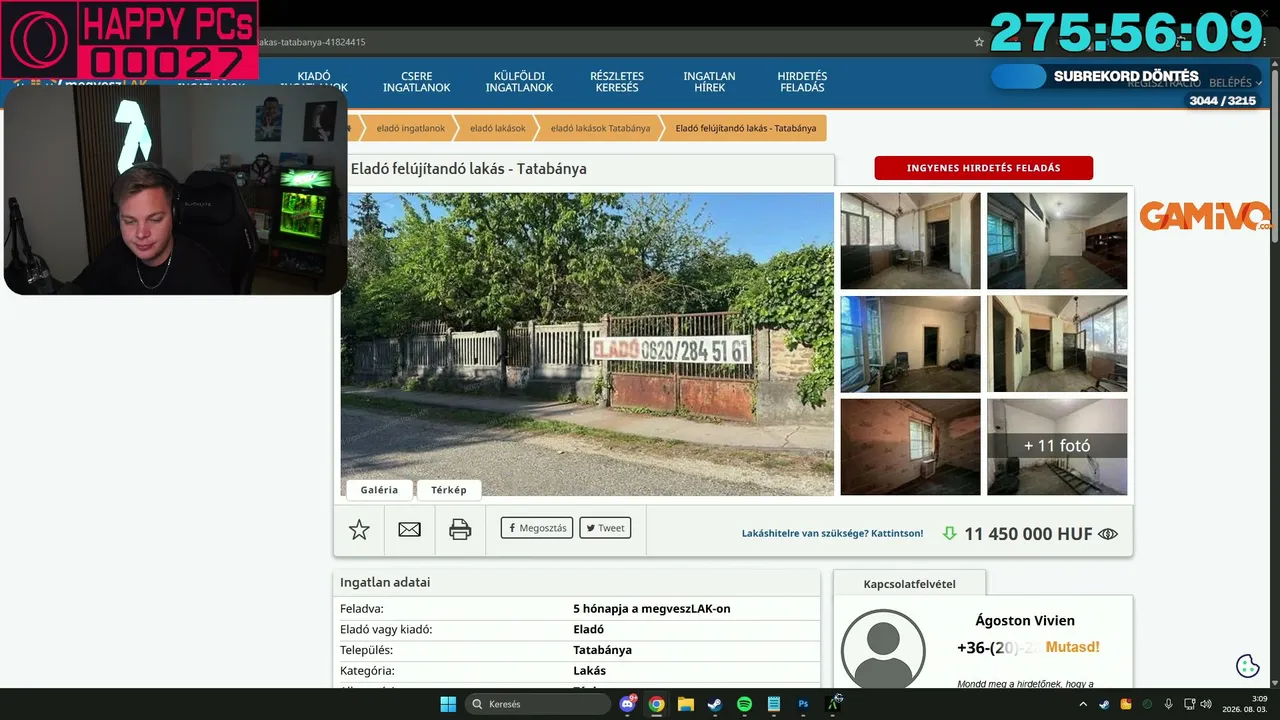Switch to Google Chrome in the taskbar
Image resolution: width=1280 pixels, height=720 pixels.
pos(656,704)
